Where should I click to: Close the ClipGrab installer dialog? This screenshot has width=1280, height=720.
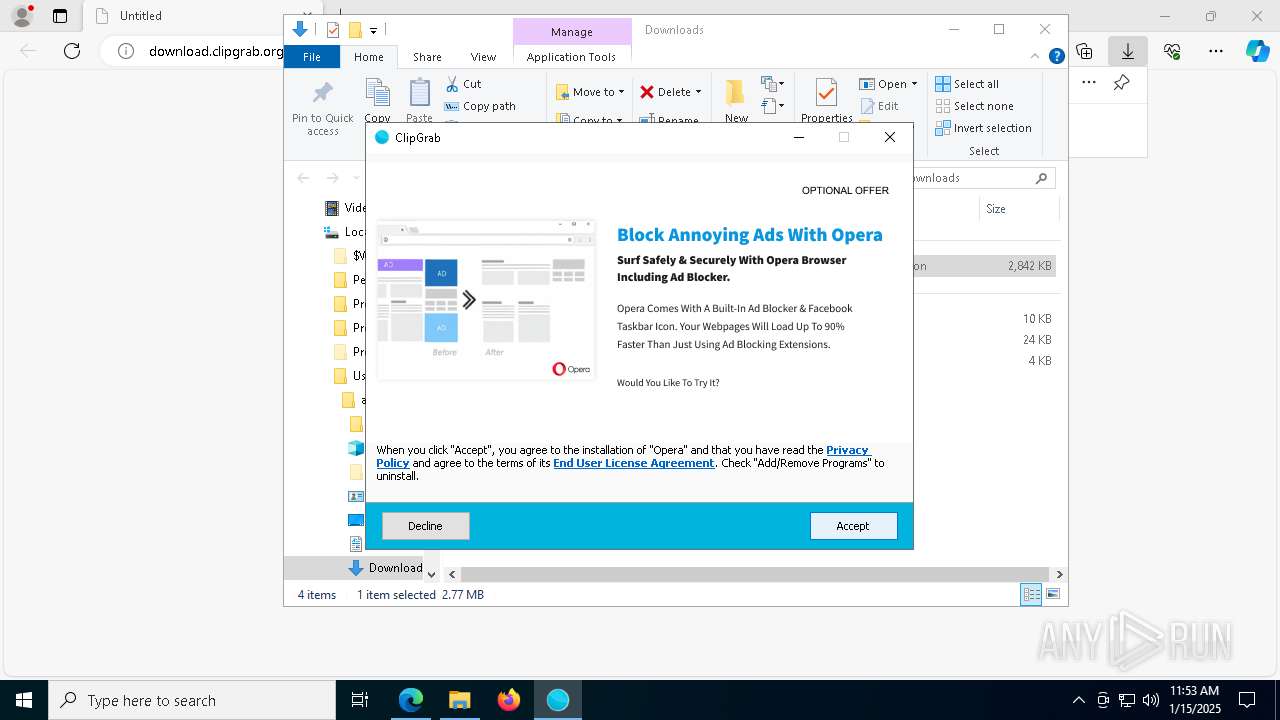click(x=889, y=137)
